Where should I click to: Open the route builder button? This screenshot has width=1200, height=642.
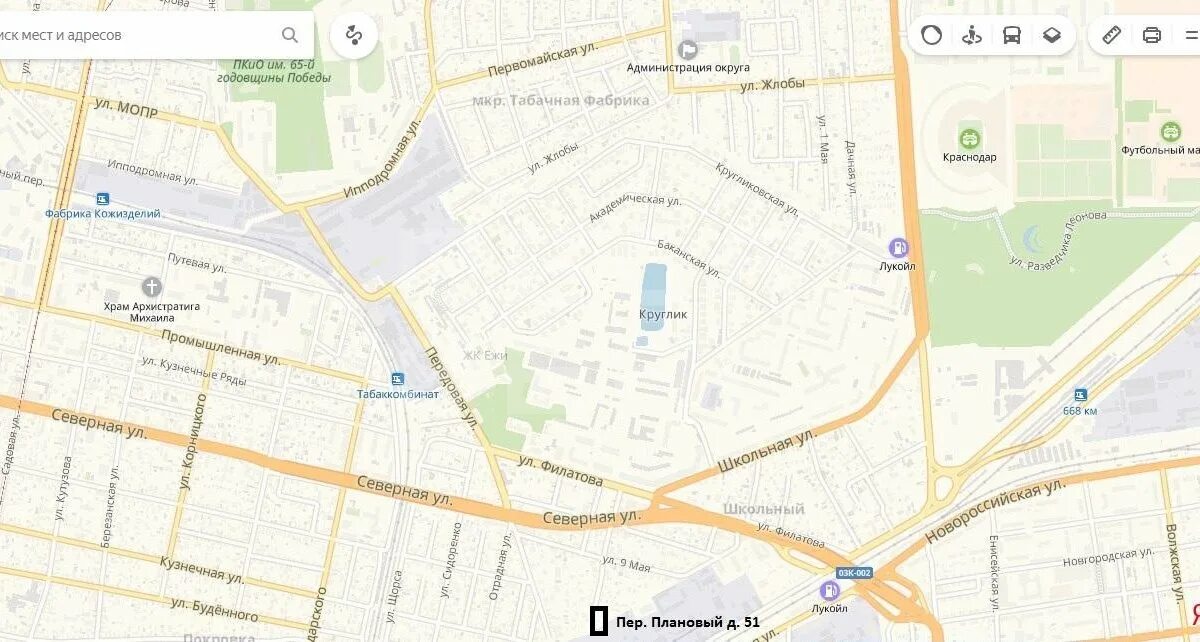coord(353,36)
